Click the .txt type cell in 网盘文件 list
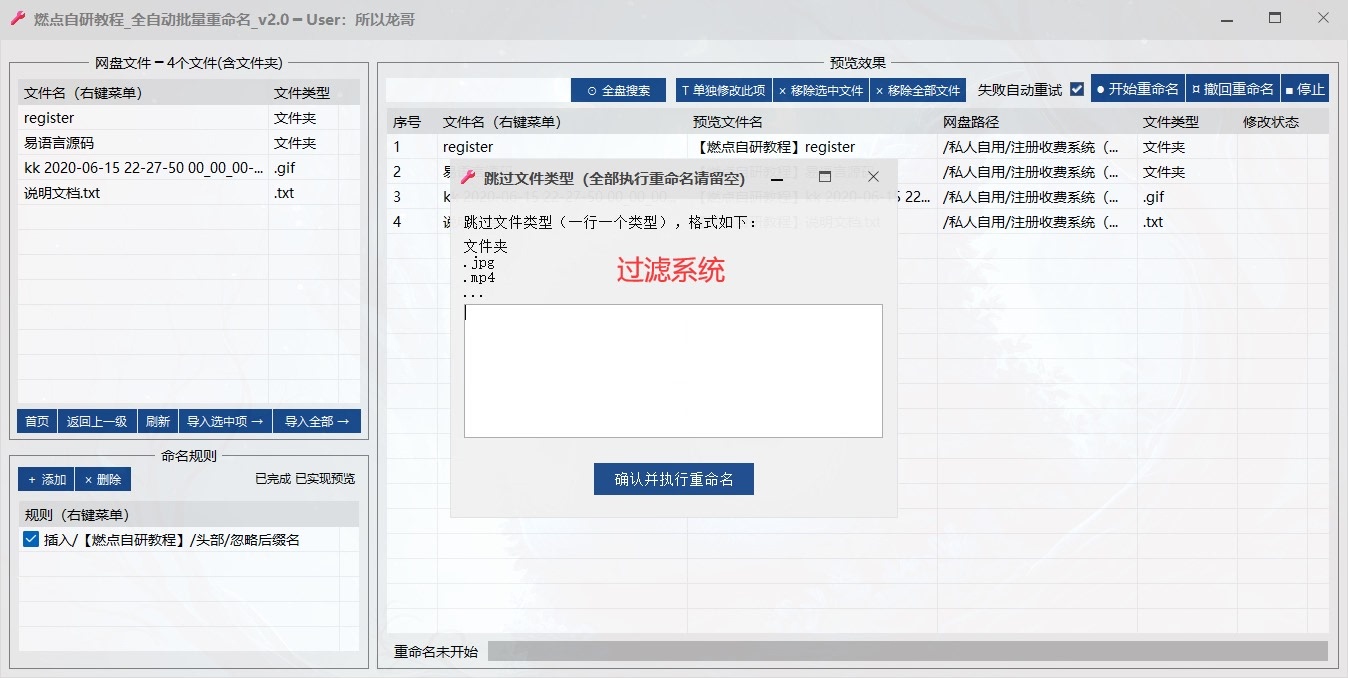 [284, 193]
